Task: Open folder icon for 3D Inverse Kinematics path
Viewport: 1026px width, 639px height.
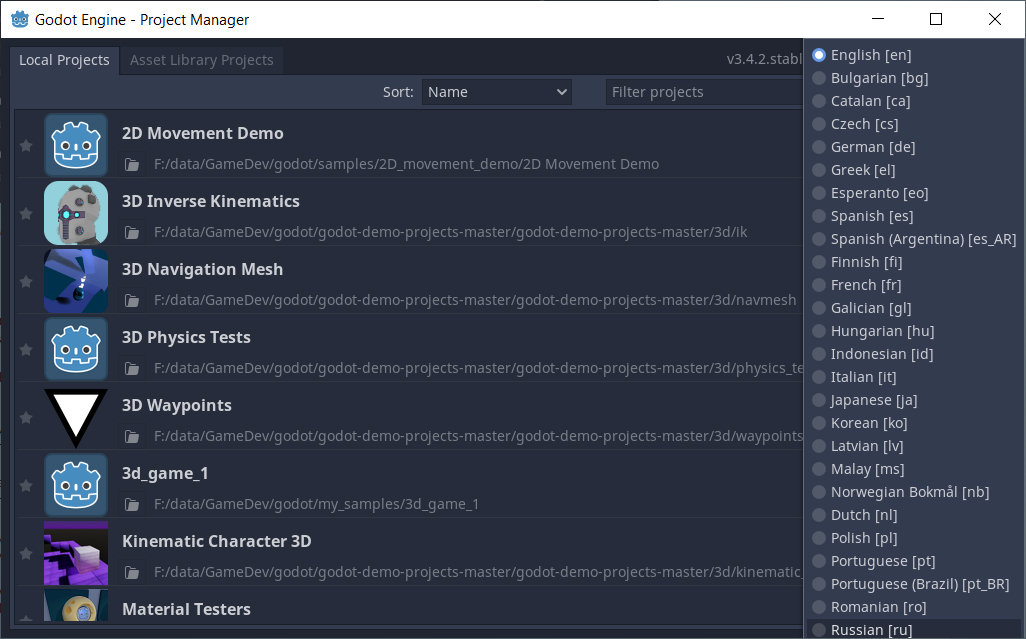Action: click(x=132, y=232)
